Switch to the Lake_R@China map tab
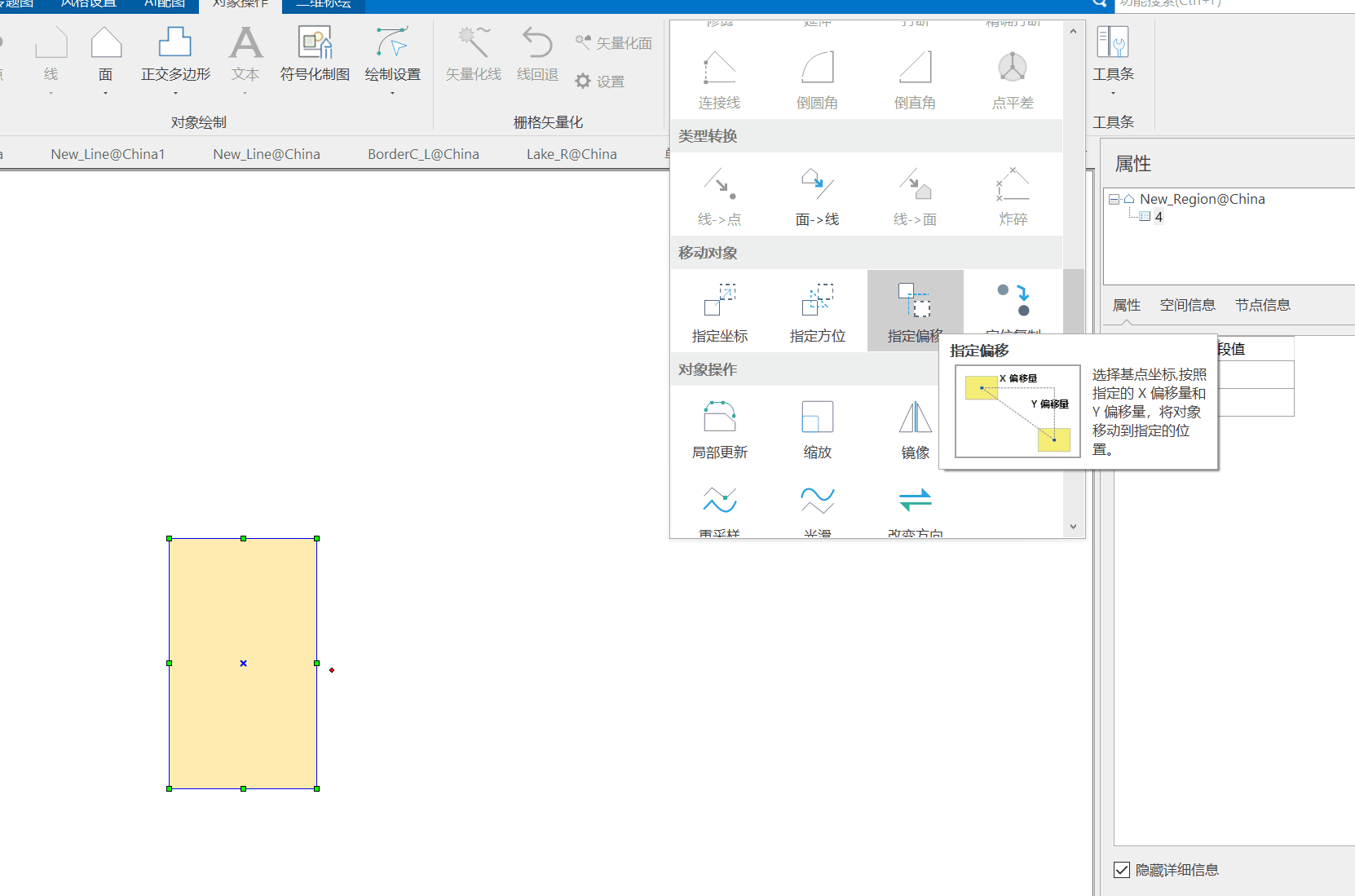 [572, 154]
